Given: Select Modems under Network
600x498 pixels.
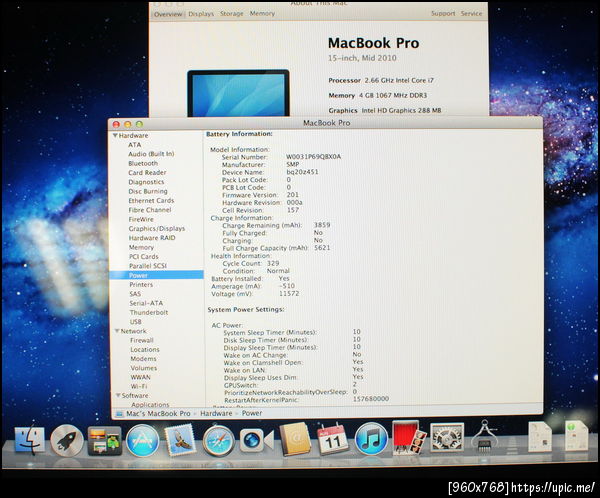Looking at the screenshot, I should point(143,359).
